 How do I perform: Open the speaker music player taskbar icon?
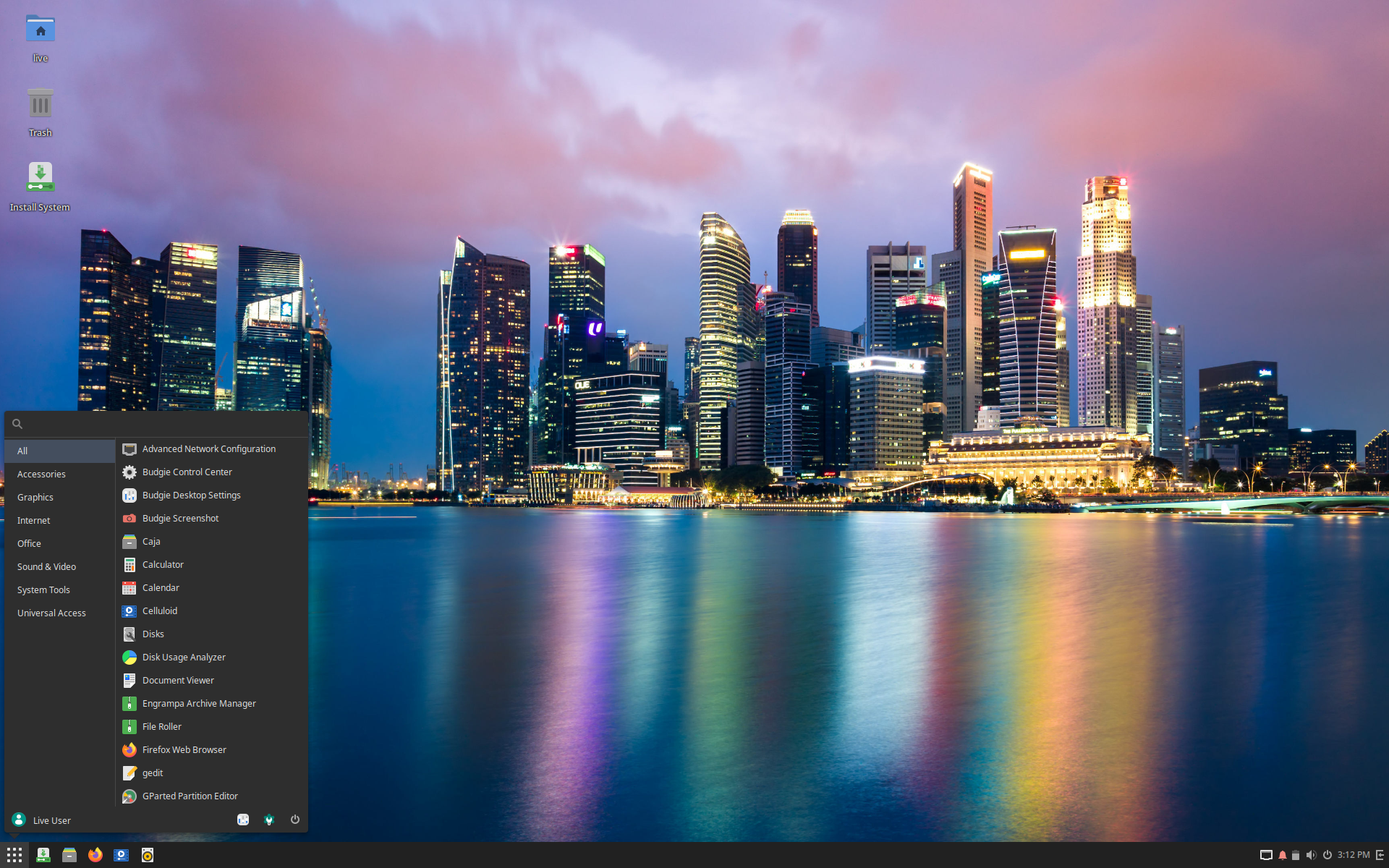point(148,855)
